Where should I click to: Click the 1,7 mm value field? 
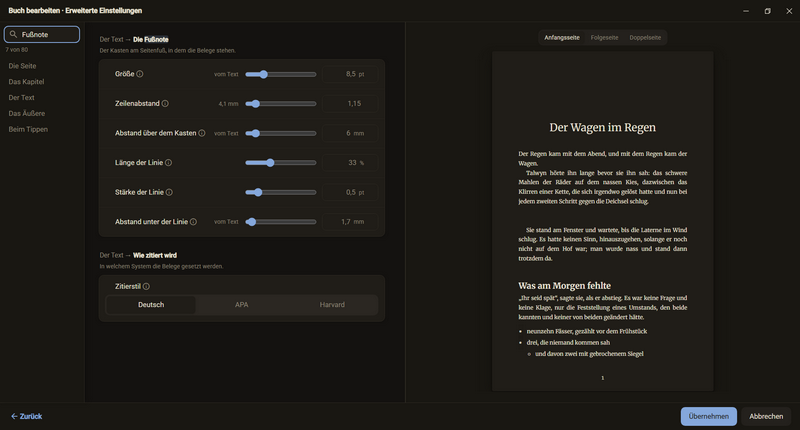coord(351,222)
